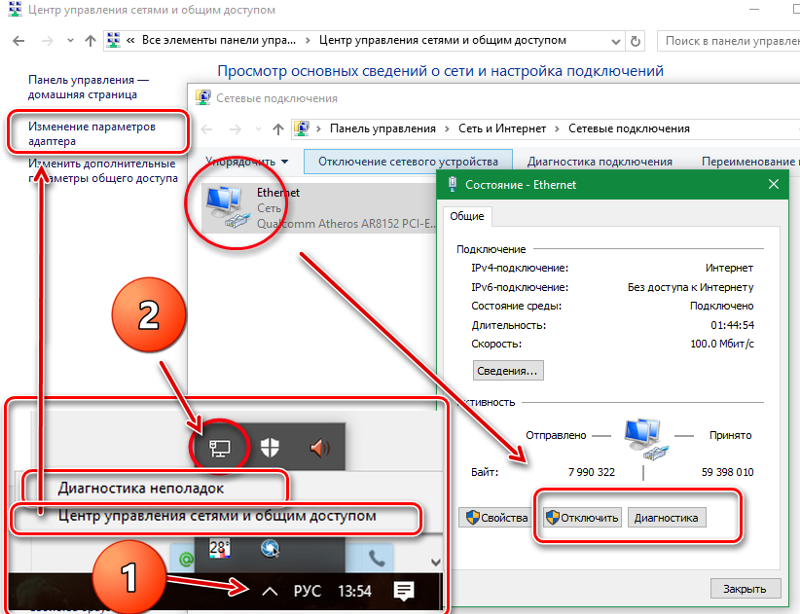Click forward arrow in Control Panel window
The height and width of the screenshot is (614, 800).
[x=47, y=41]
